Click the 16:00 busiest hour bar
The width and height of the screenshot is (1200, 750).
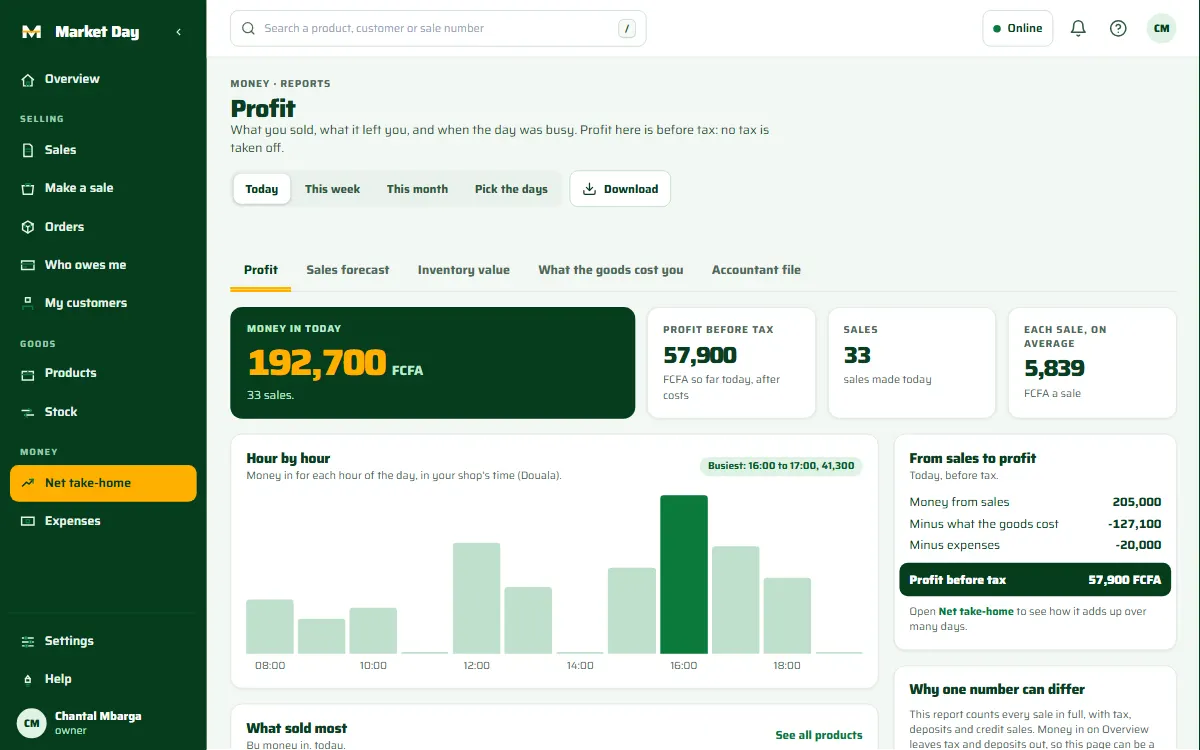pos(684,574)
